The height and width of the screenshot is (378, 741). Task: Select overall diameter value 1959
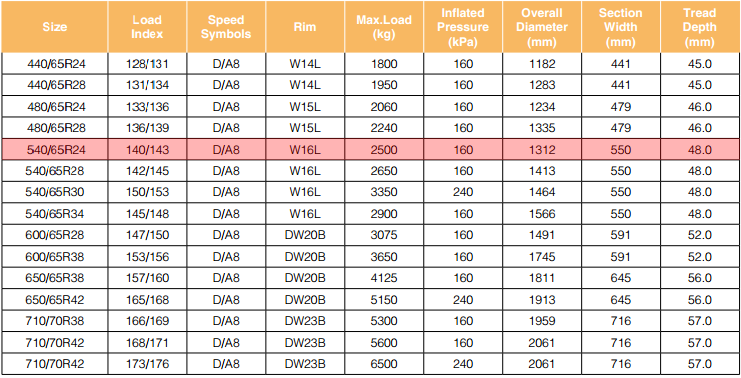[542, 321]
